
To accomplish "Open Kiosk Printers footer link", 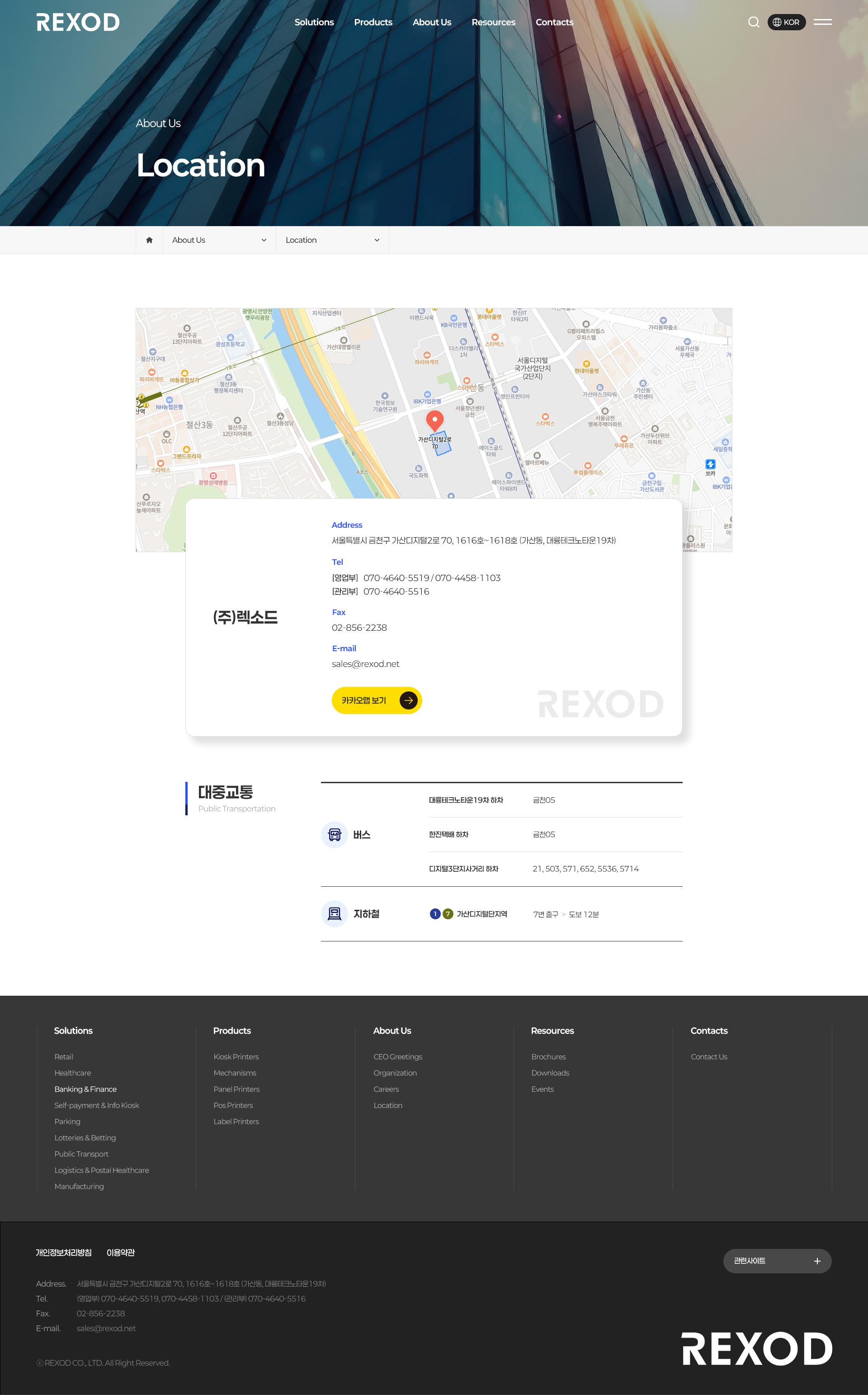I will click(236, 1056).
